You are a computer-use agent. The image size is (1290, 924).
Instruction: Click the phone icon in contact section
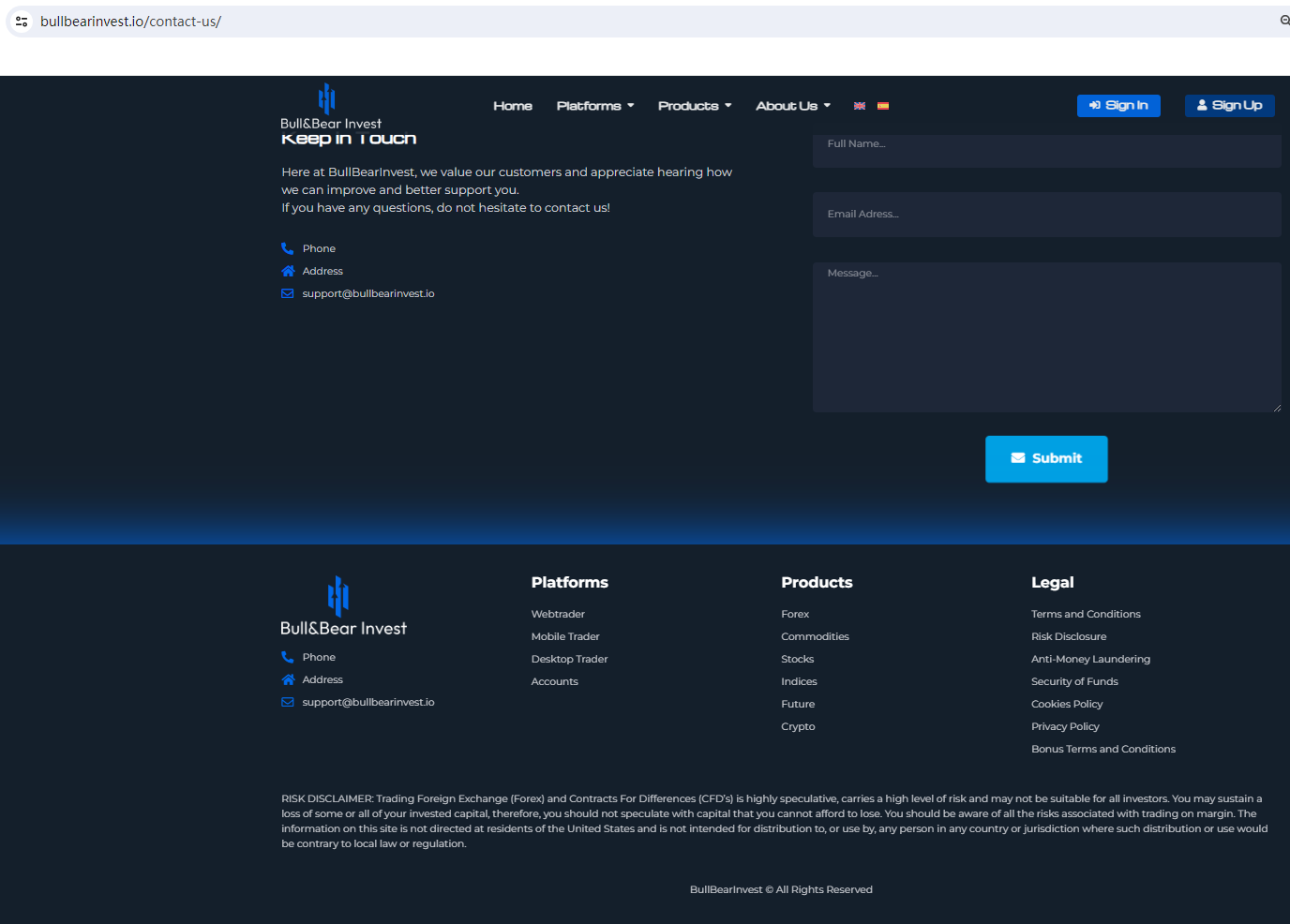pos(288,248)
